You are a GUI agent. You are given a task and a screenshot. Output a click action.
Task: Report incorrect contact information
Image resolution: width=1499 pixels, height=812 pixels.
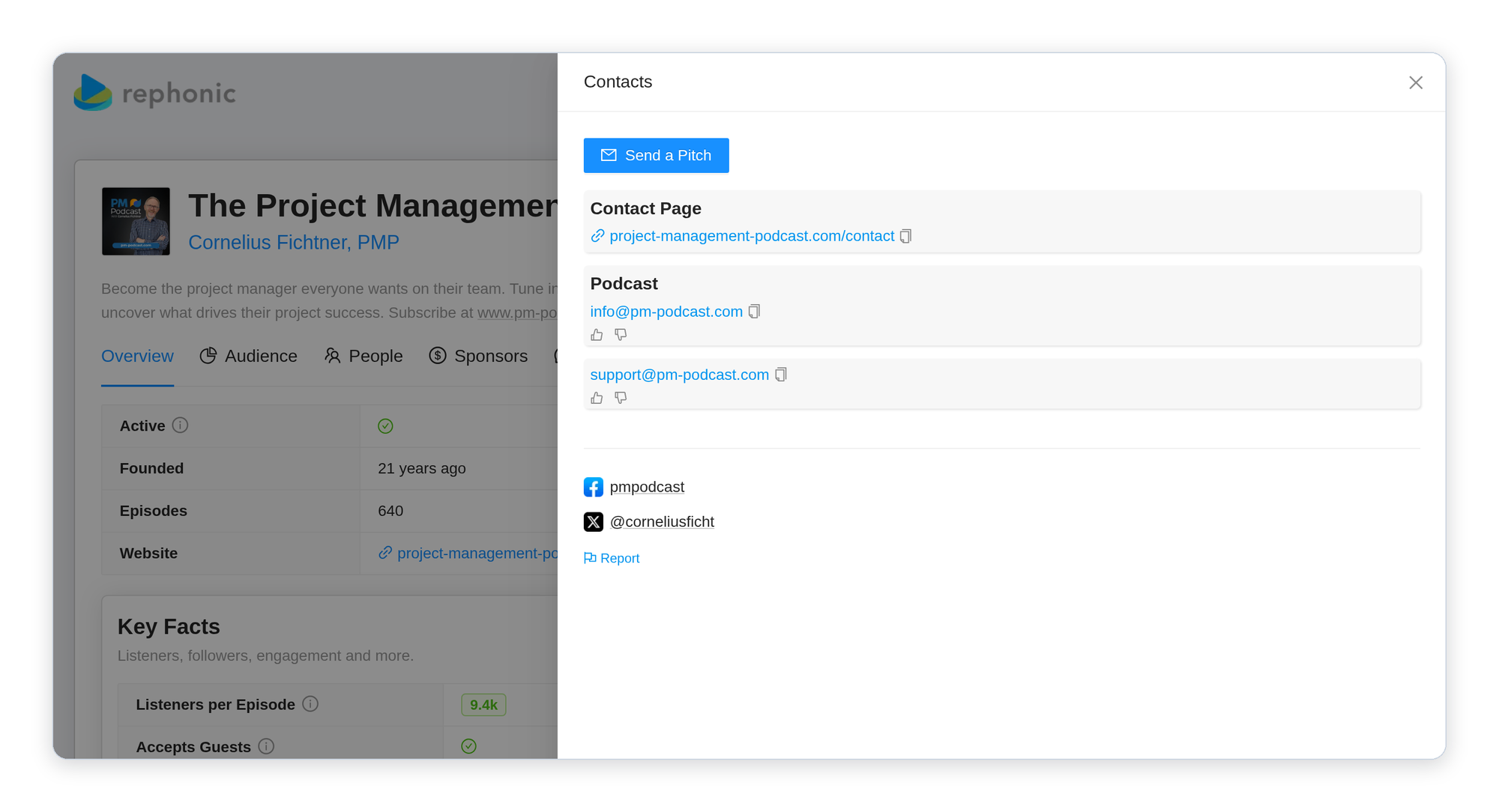612,558
